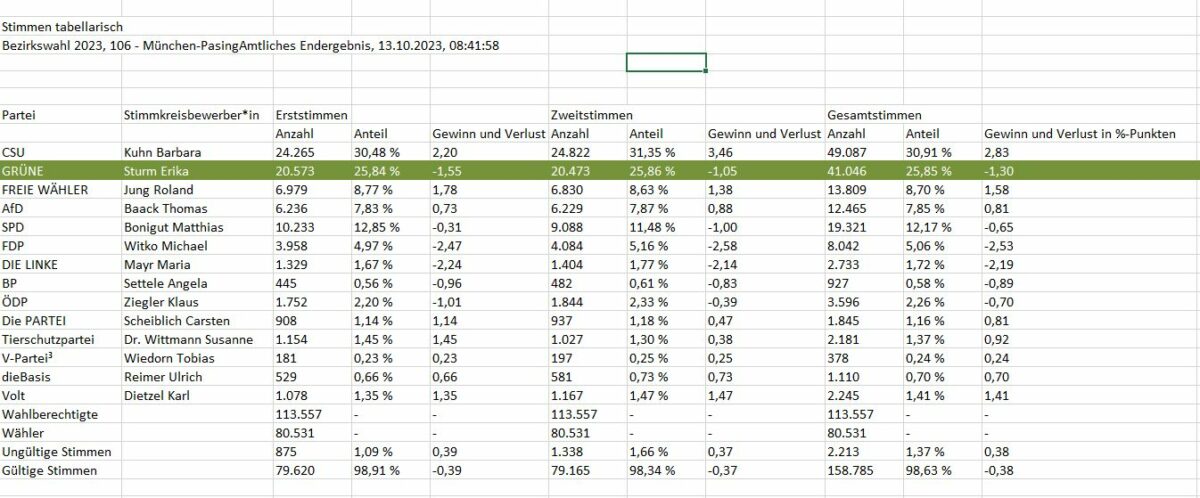Click SPD Zweitstimmen value 9.088
1200x498 pixels.
pyautogui.click(x=567, y=226)
